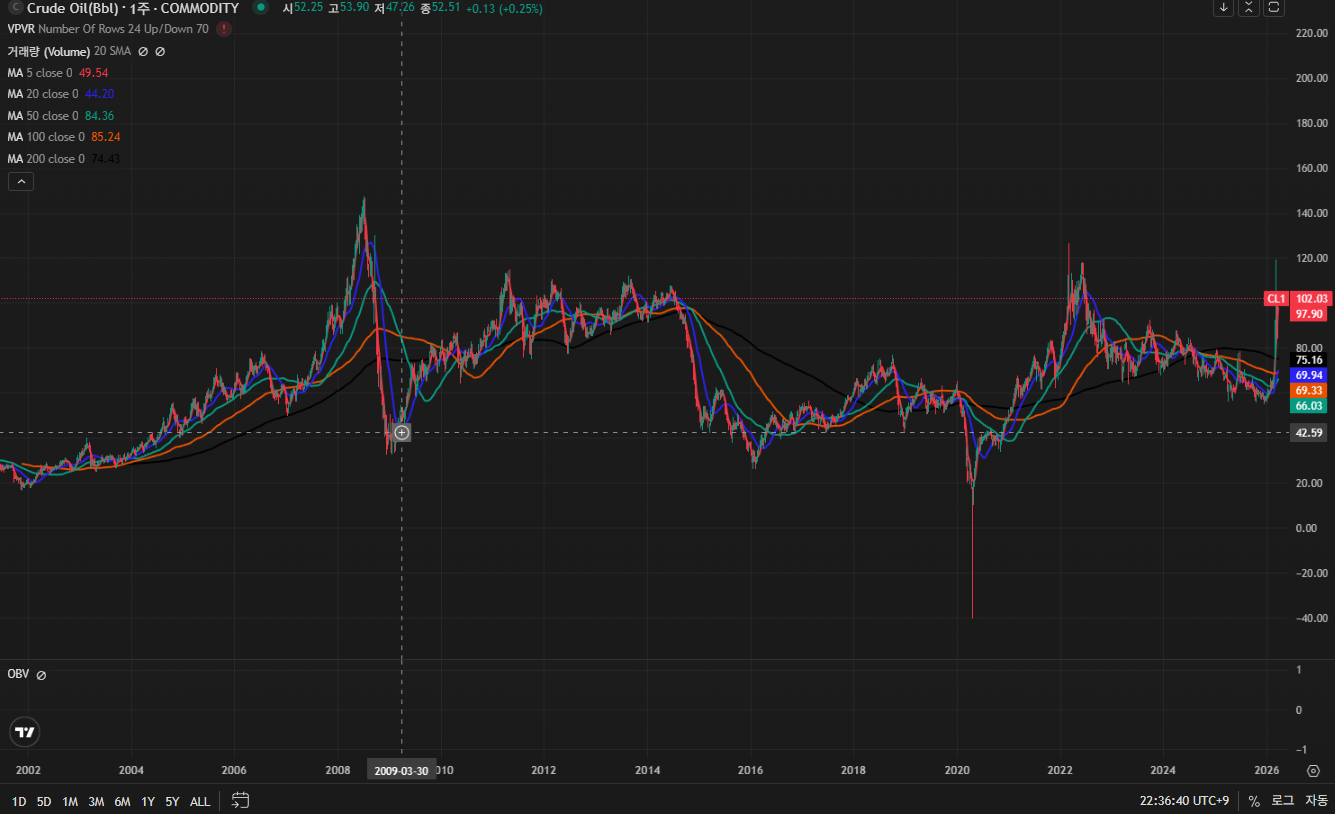The image size is (1335, 814).
Task: Select the 1Y time range
Action: pos(148,801)
